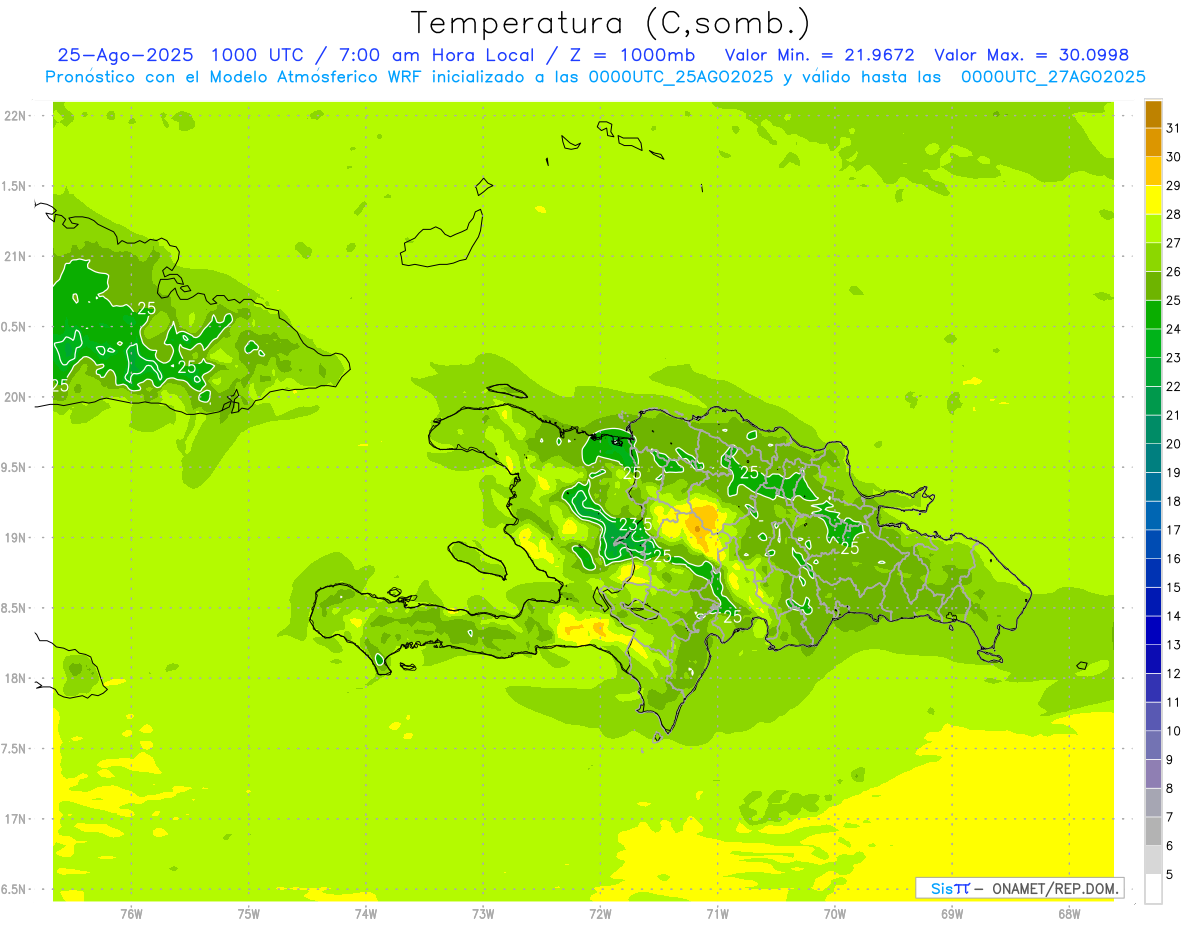Click the yellow legend swatch between 28 and 29
This screenshot has width=1200, height=927.
tap(1153, 200)
